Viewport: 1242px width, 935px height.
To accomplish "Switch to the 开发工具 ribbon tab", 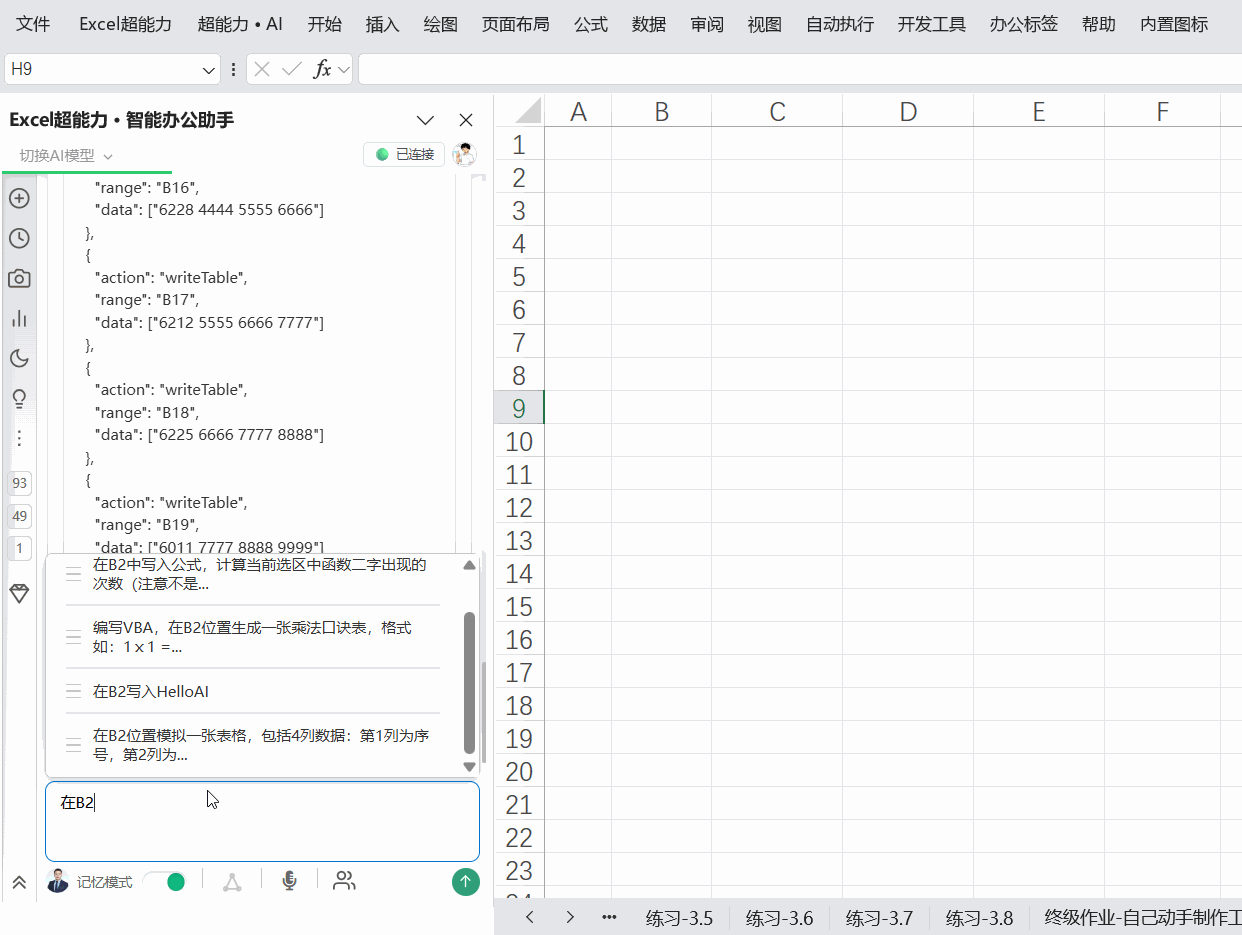I will coord(931,24).
